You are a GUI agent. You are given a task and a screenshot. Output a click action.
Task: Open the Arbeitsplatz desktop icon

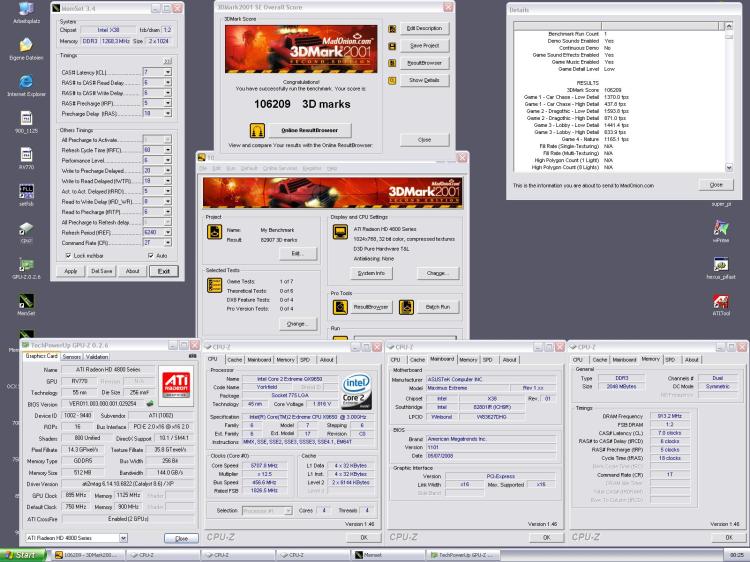(x=25, y=10)
